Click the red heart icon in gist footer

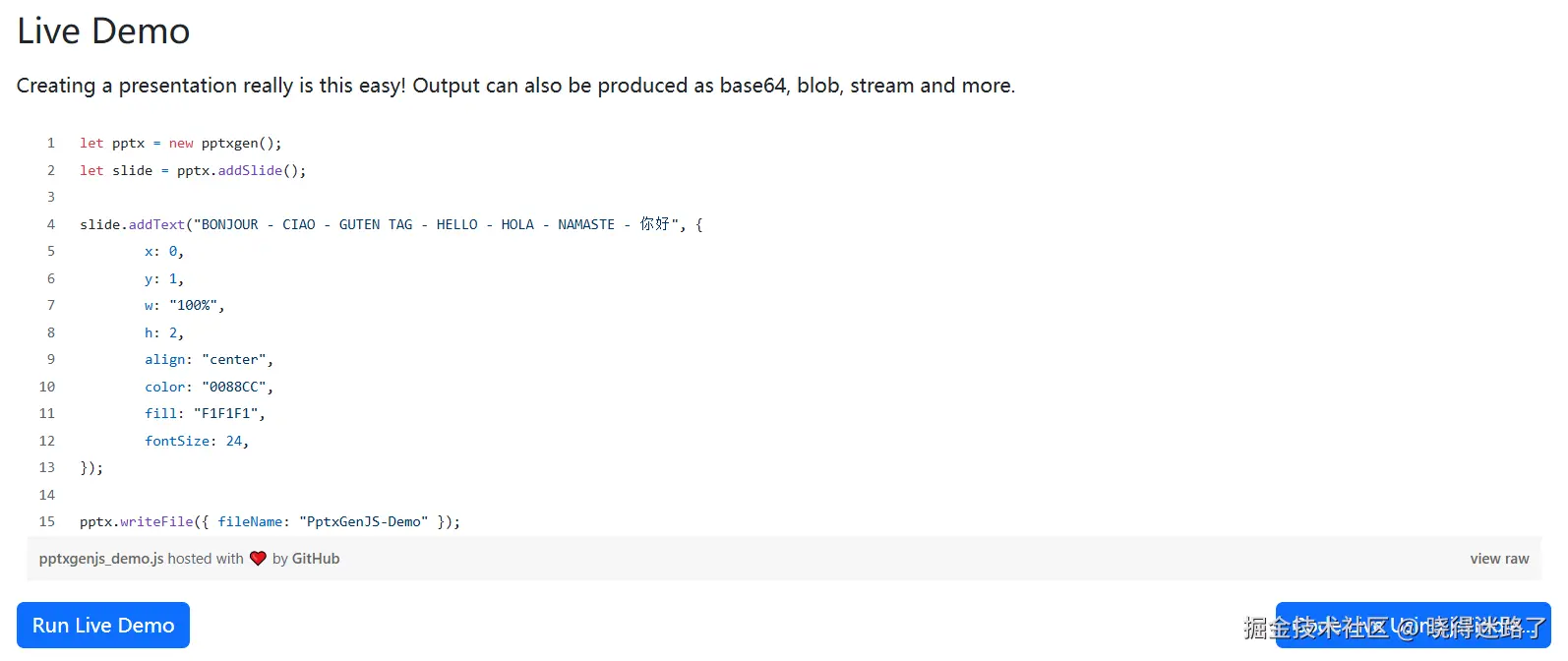tap(258, 558)
